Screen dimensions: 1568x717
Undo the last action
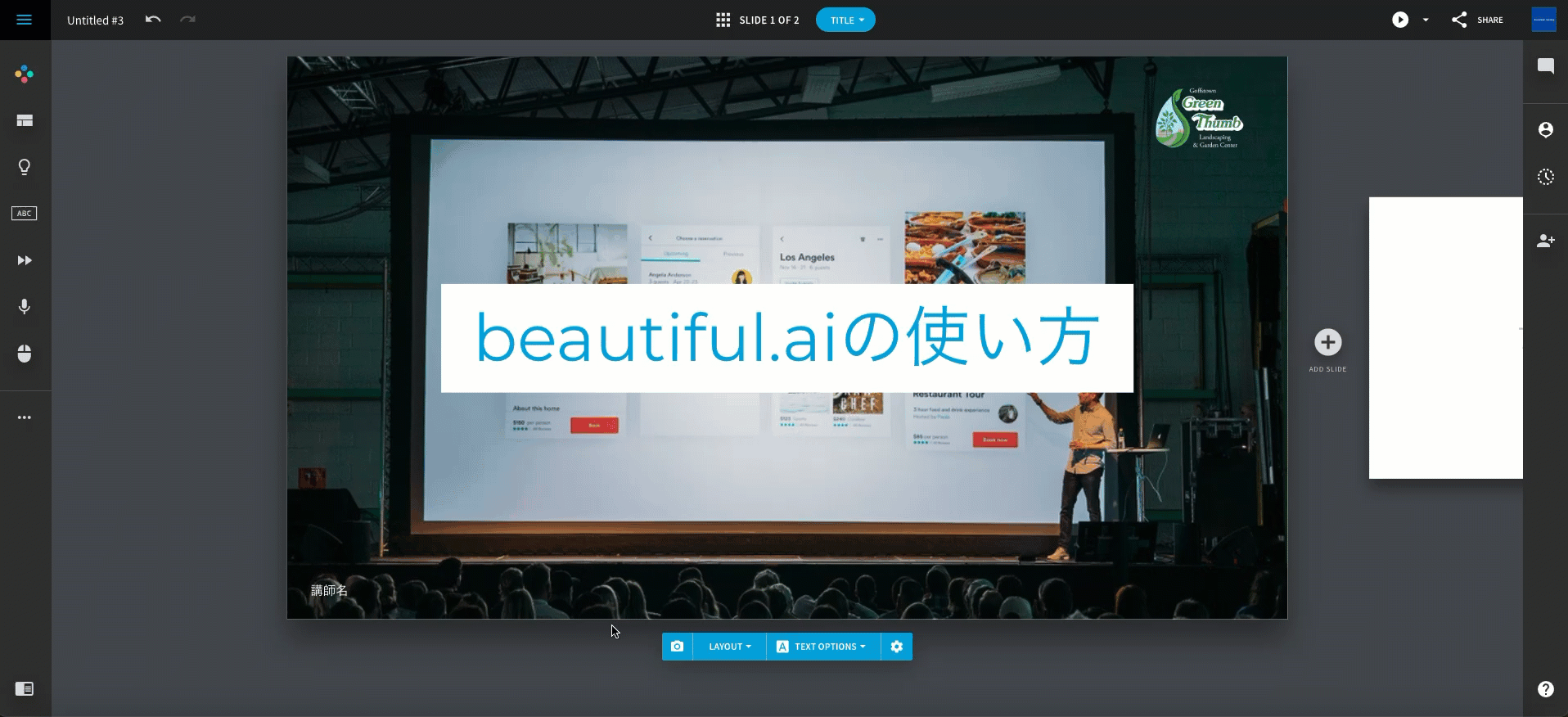(x=153, y=20)
